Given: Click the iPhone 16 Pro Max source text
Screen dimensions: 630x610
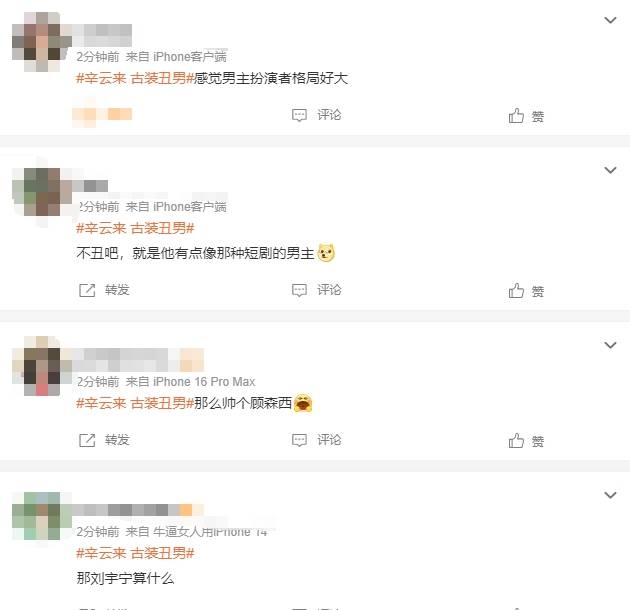Looking at the screenshot, I should click(204, 381).
